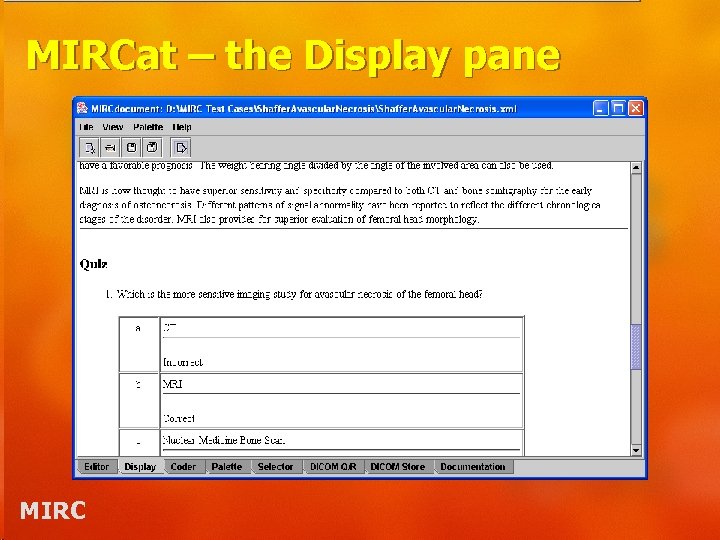Click the save document toolbar icon
Image resolution: width=720 pixels, height=540 pixels.
point(131,148)
